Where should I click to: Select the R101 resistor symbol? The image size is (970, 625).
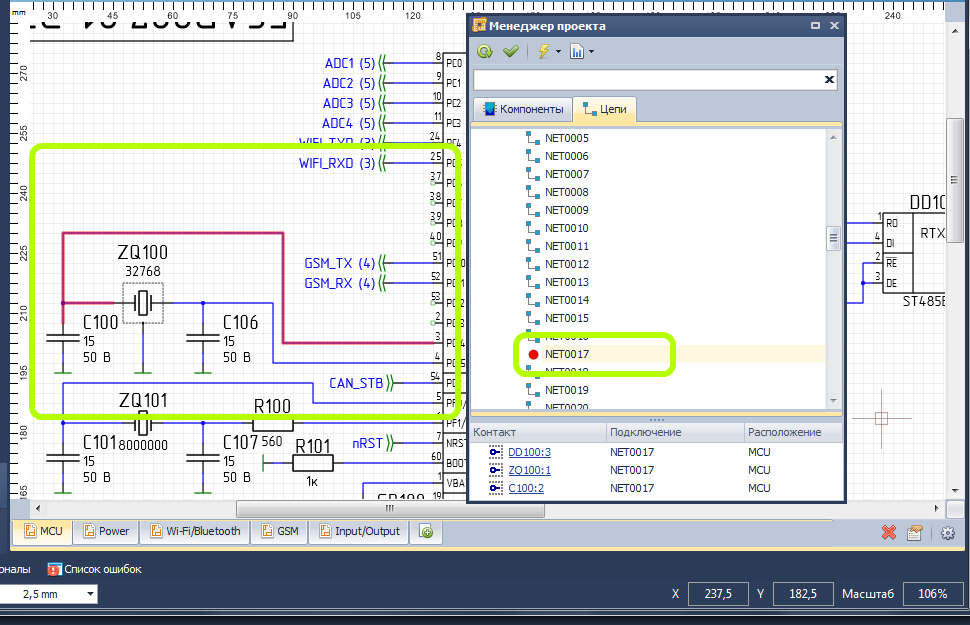click(312, 462)
